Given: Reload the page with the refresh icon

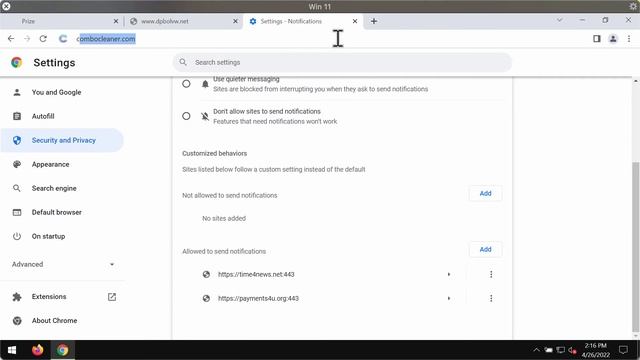Looking at the screenshot, I should [x=43, y=39].
